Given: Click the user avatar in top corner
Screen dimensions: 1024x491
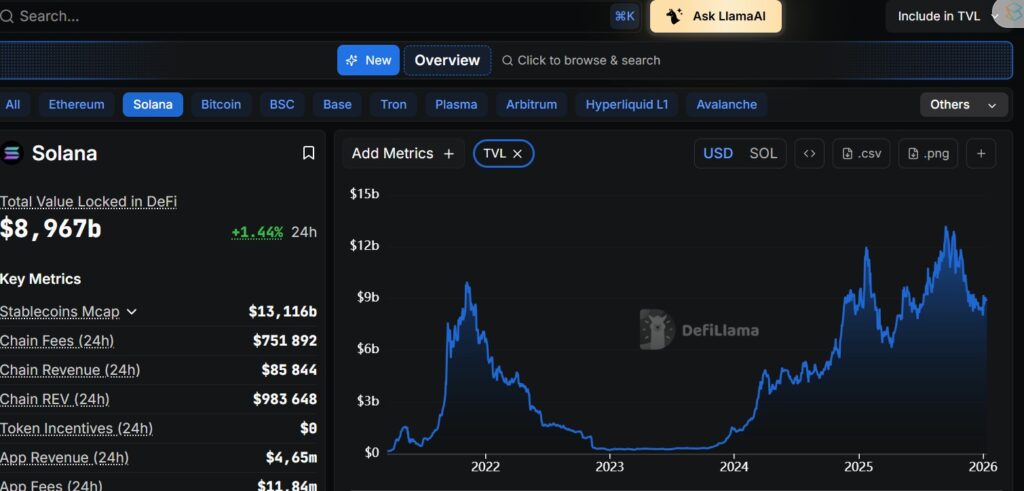Looking at the screenshot, I should 1007,12.
